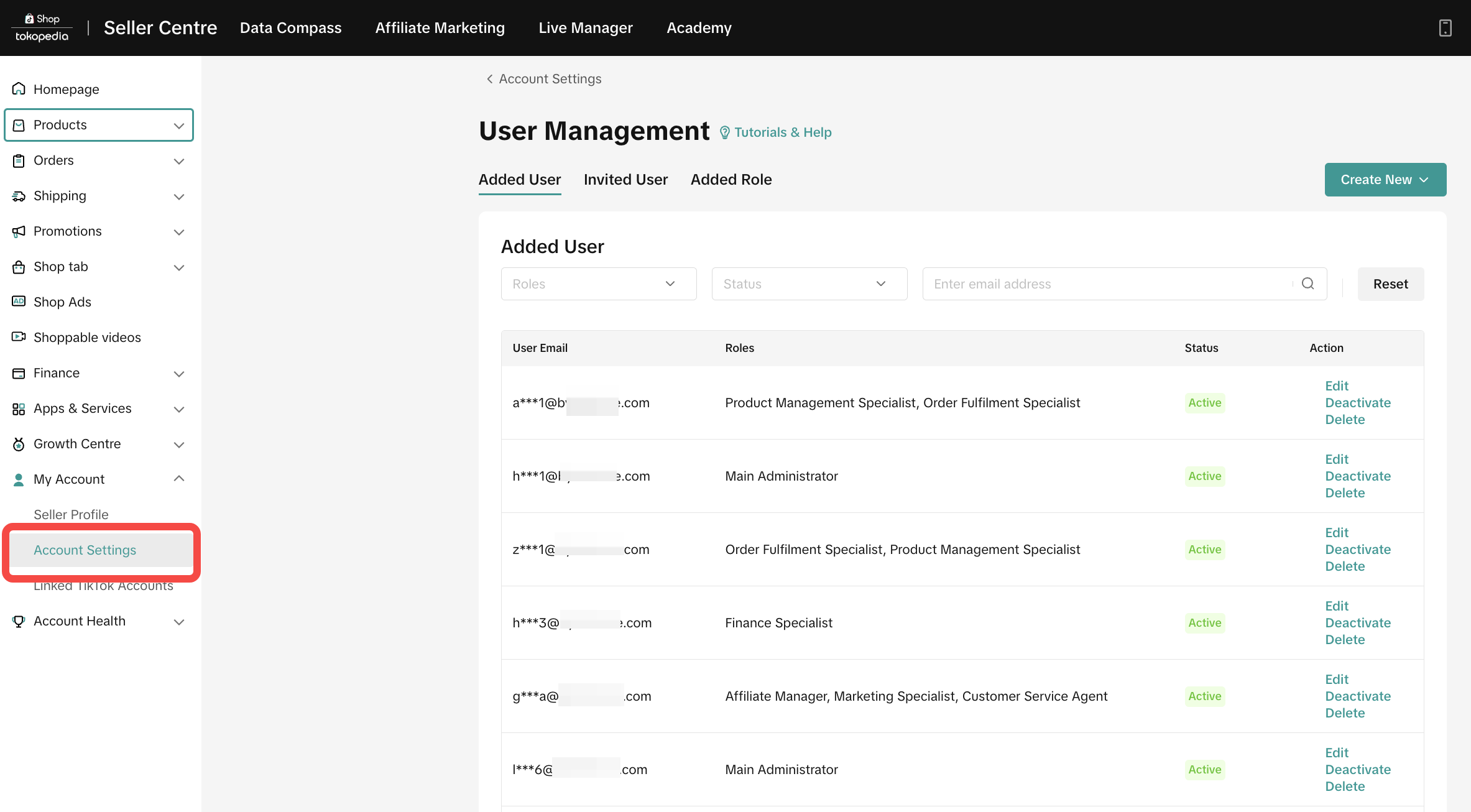Open the Added Role tab
This screenshot has width=1471, height=812.
[731, 180]
